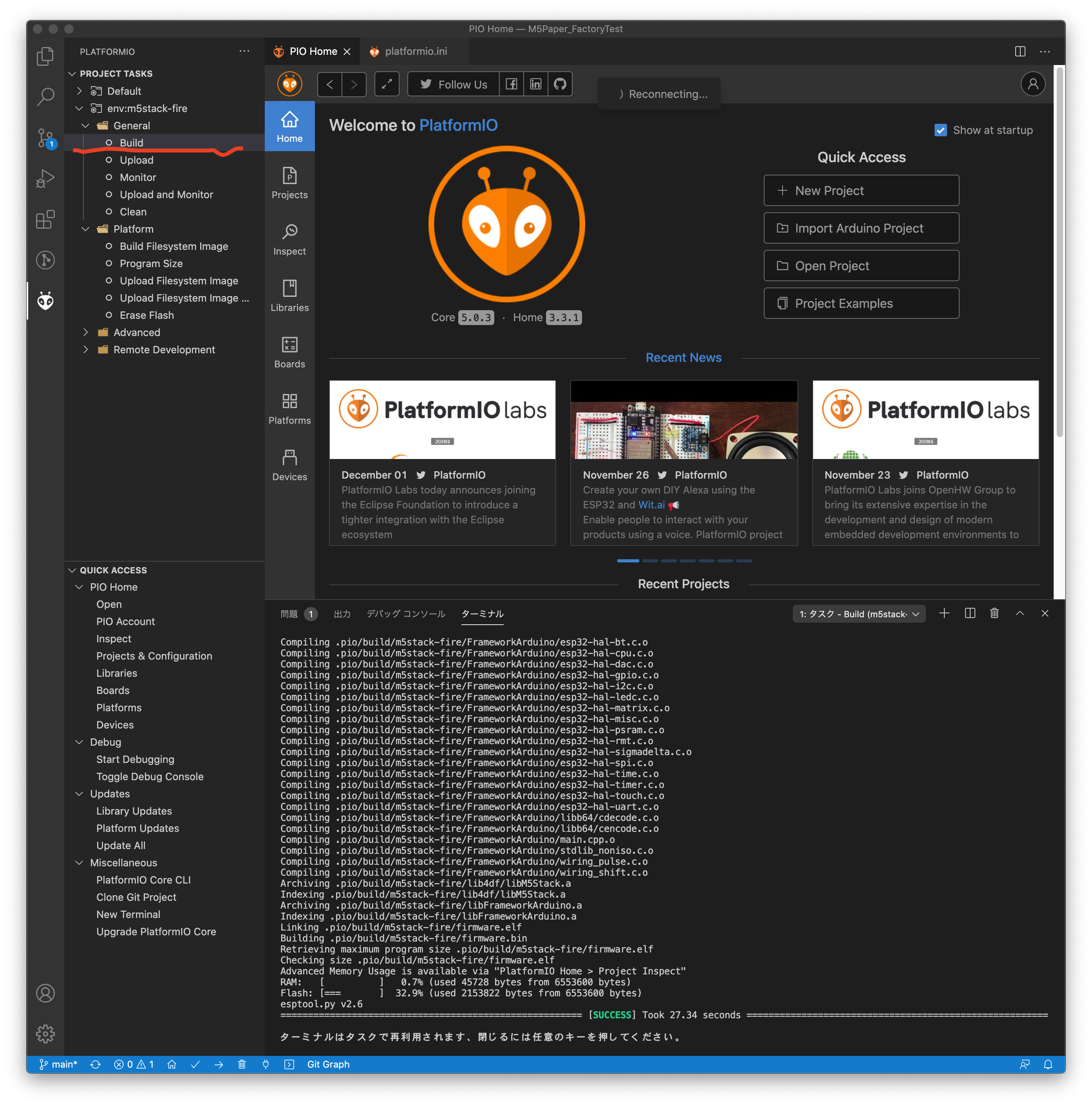Switch to the 出力 panel tab
The image size is (1092, 1106).
click(x=342, y=614)
